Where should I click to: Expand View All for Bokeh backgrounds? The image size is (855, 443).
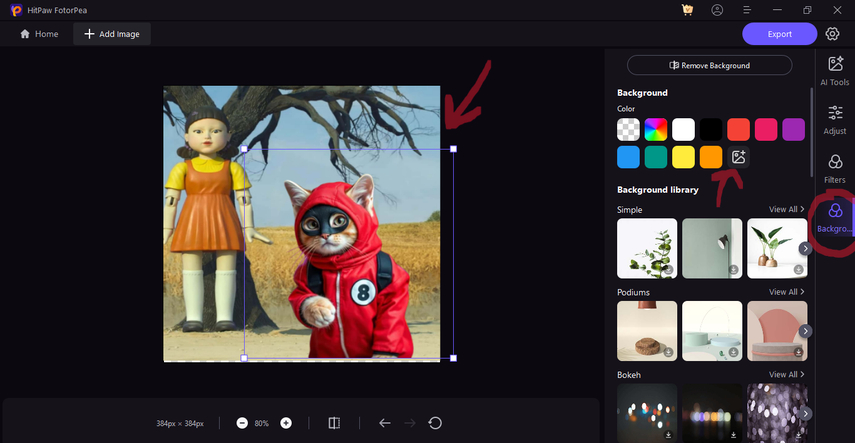tap(786, 375)
